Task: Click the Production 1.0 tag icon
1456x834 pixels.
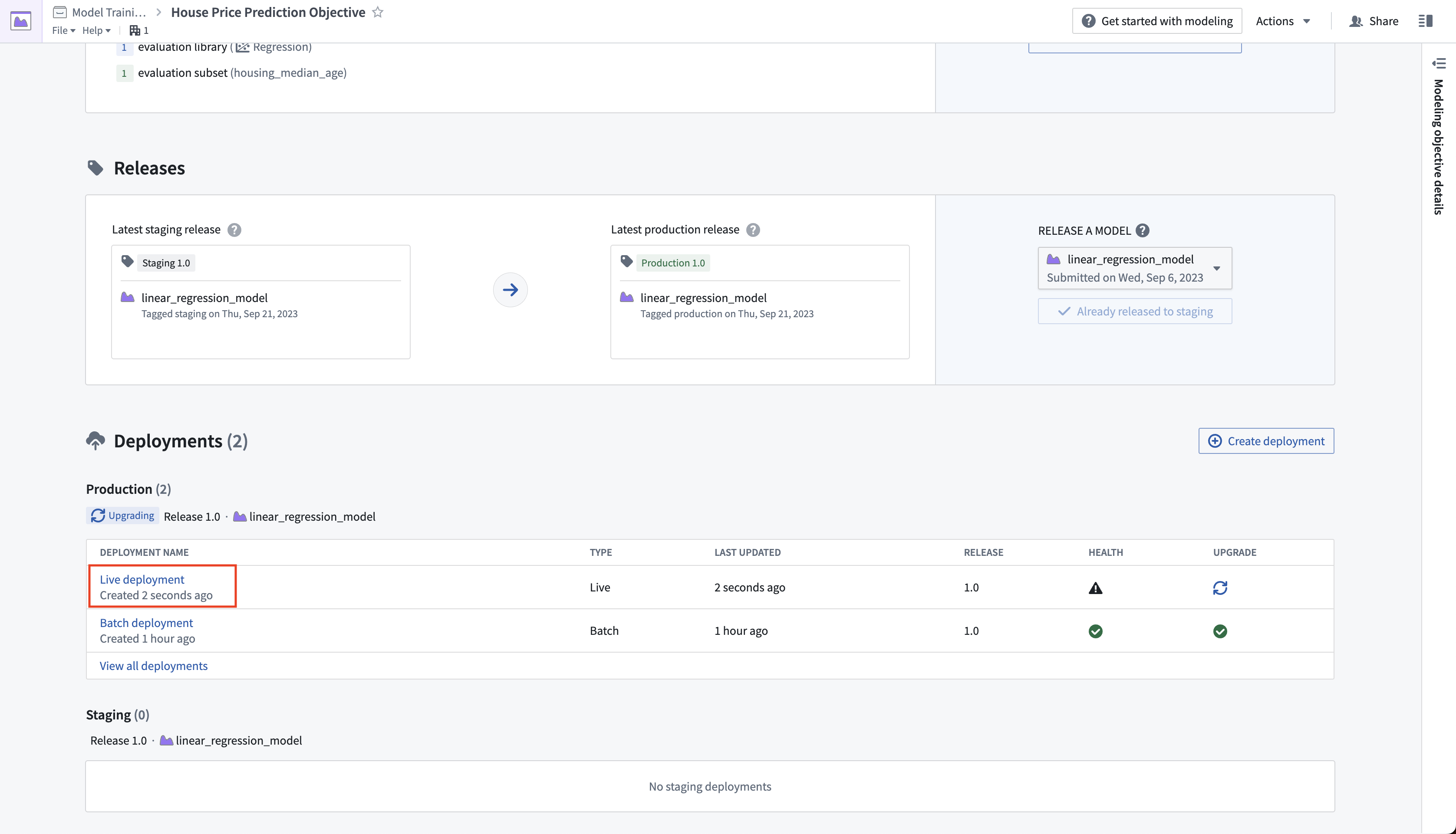Action: (627, 262)
